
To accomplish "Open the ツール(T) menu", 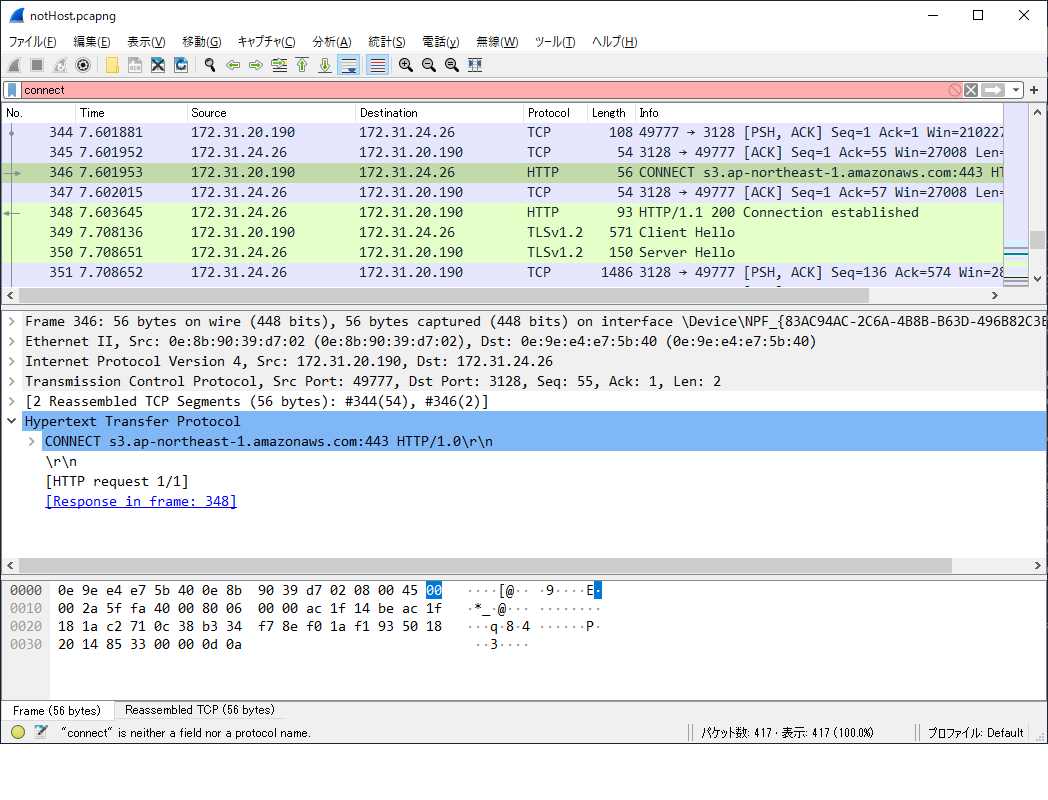I will click(x=555, y=41).
